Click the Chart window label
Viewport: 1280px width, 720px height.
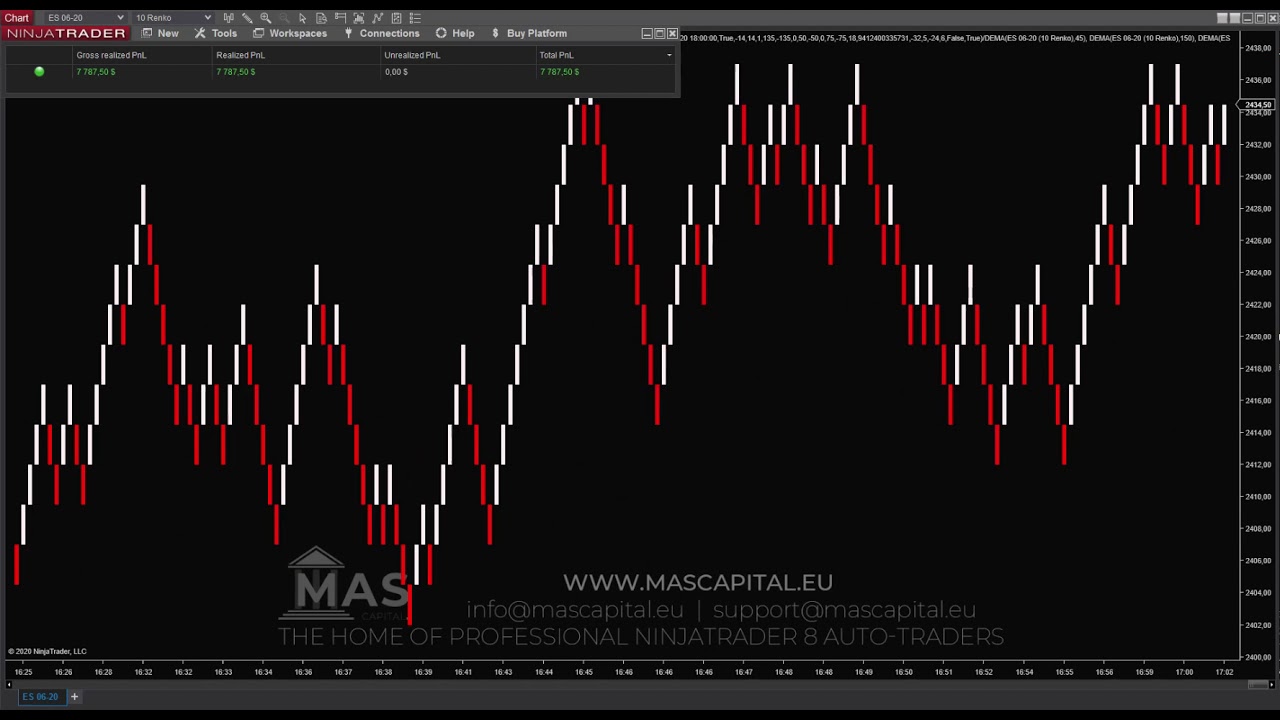click(x=17, y=18)
